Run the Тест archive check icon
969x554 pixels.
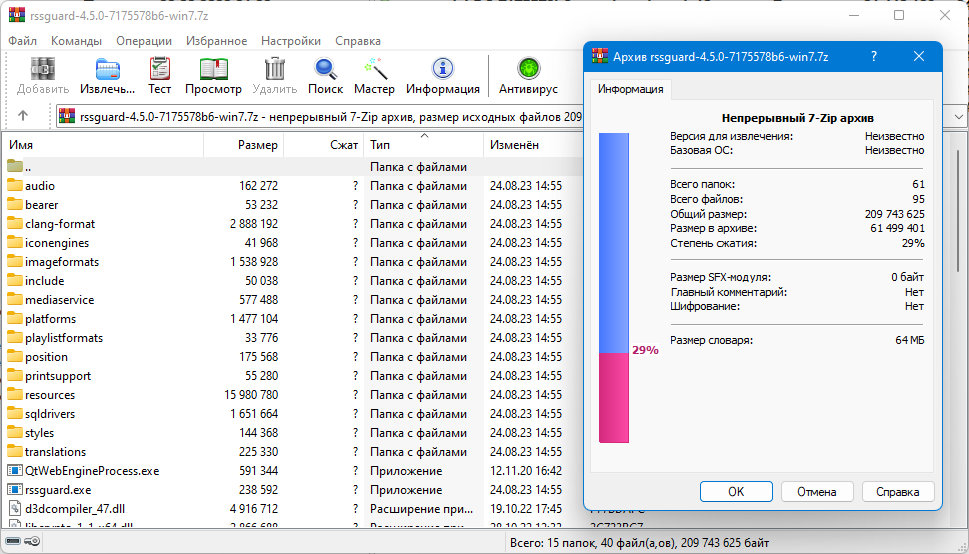point(159,69)
